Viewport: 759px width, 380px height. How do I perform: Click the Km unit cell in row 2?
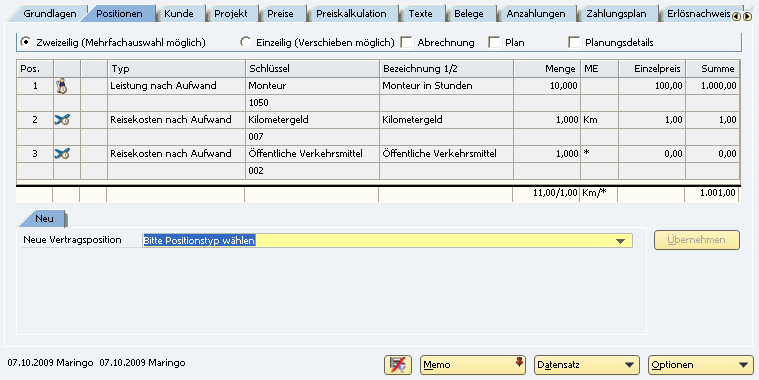pyautogui.click(x=599, y=120)
